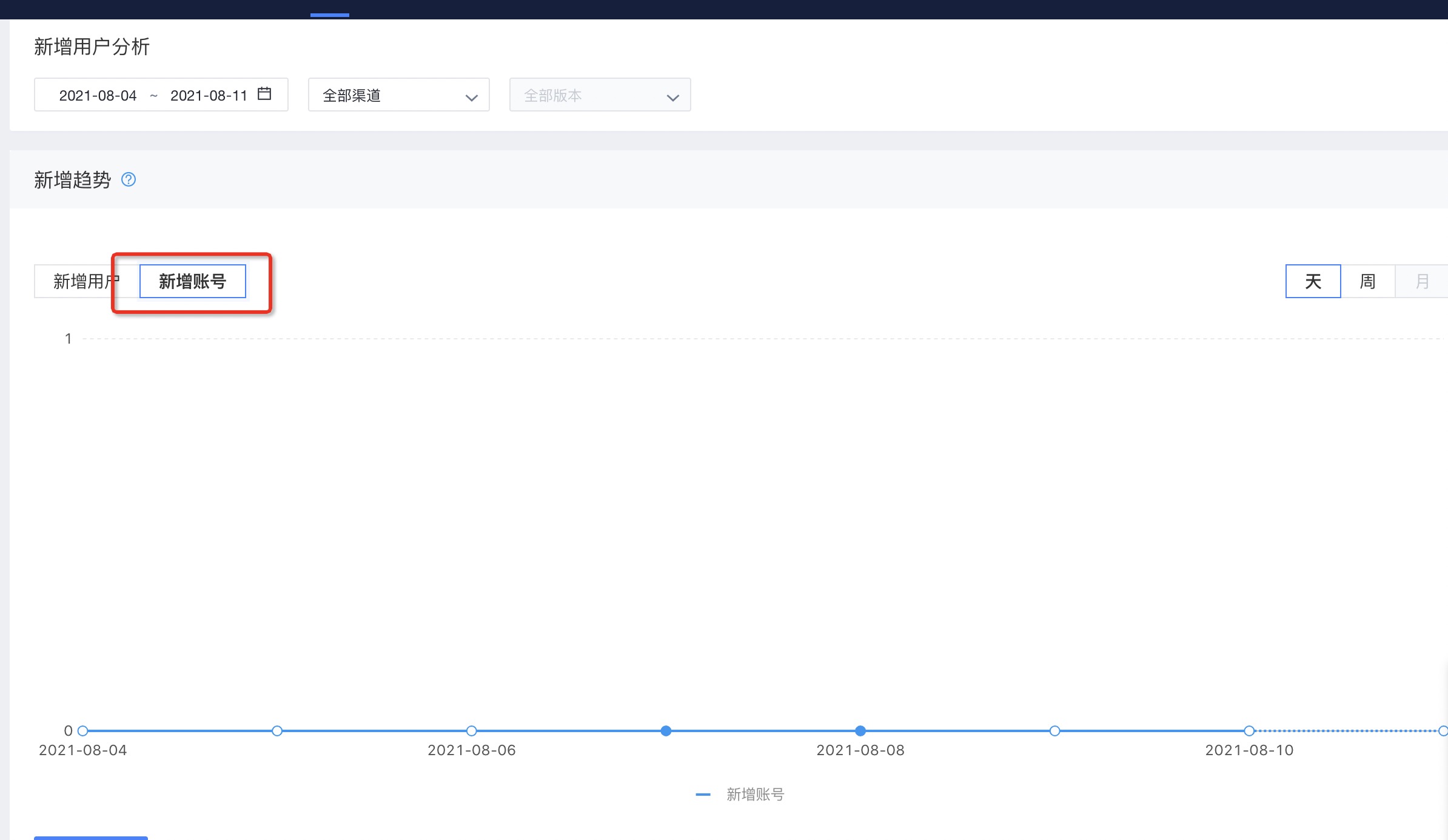This screenshot has width=1448, height=840.
Task: Select the filled 2021-08-07 data point
Action: click(666, 731)
